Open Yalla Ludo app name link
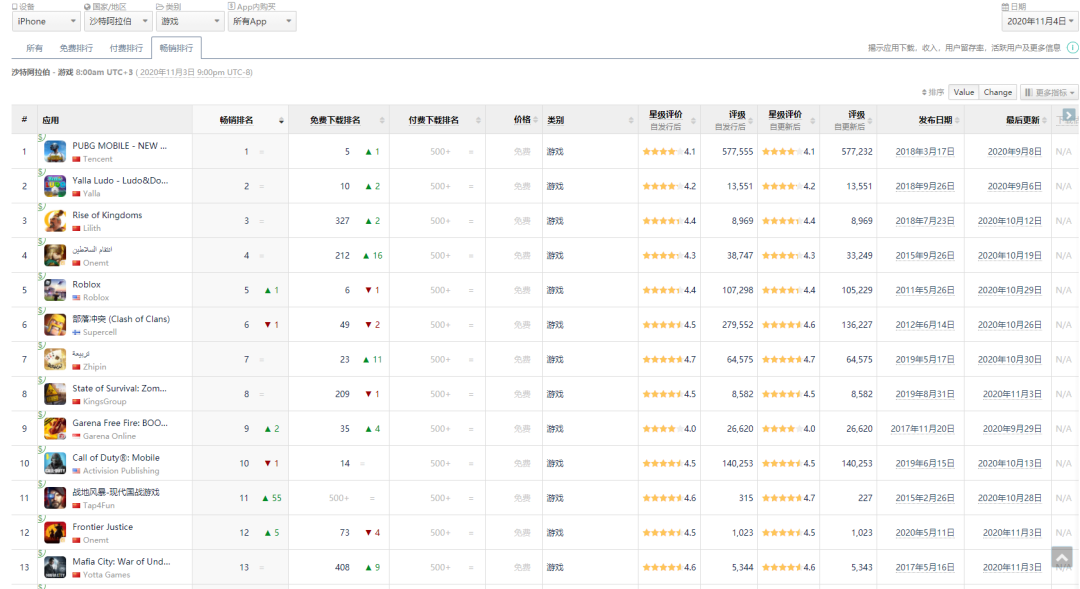The height and width of the screenshot is (589, 1080). (x=120, y=180)
